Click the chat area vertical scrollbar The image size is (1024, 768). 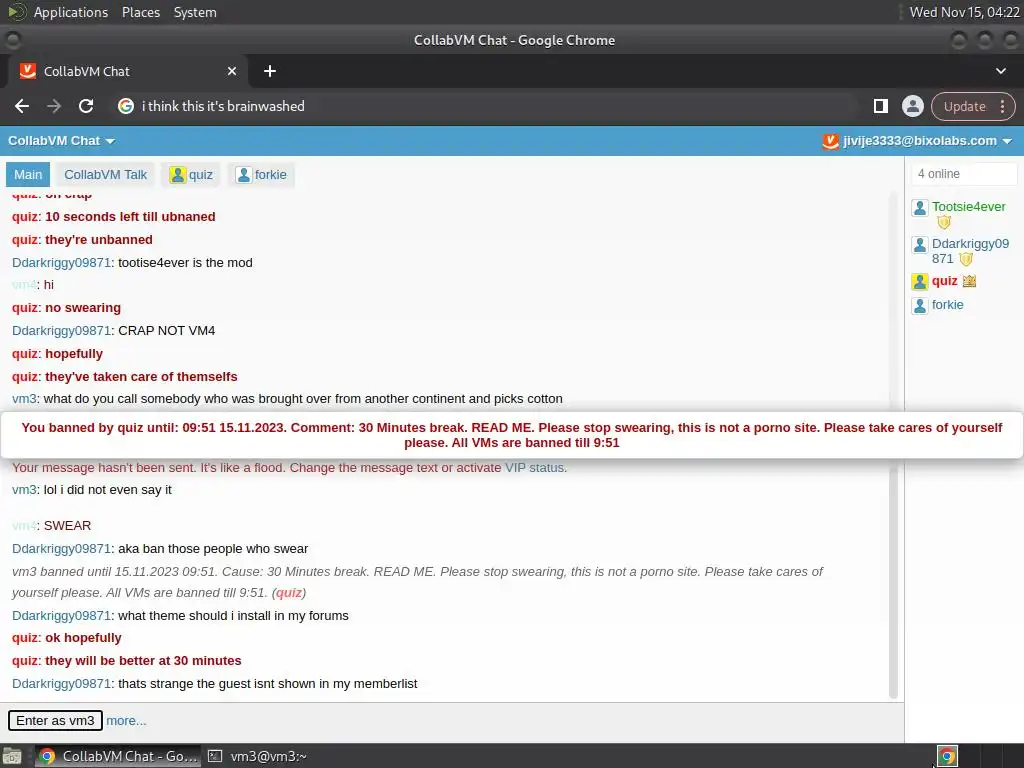click(x=893, y=444)
